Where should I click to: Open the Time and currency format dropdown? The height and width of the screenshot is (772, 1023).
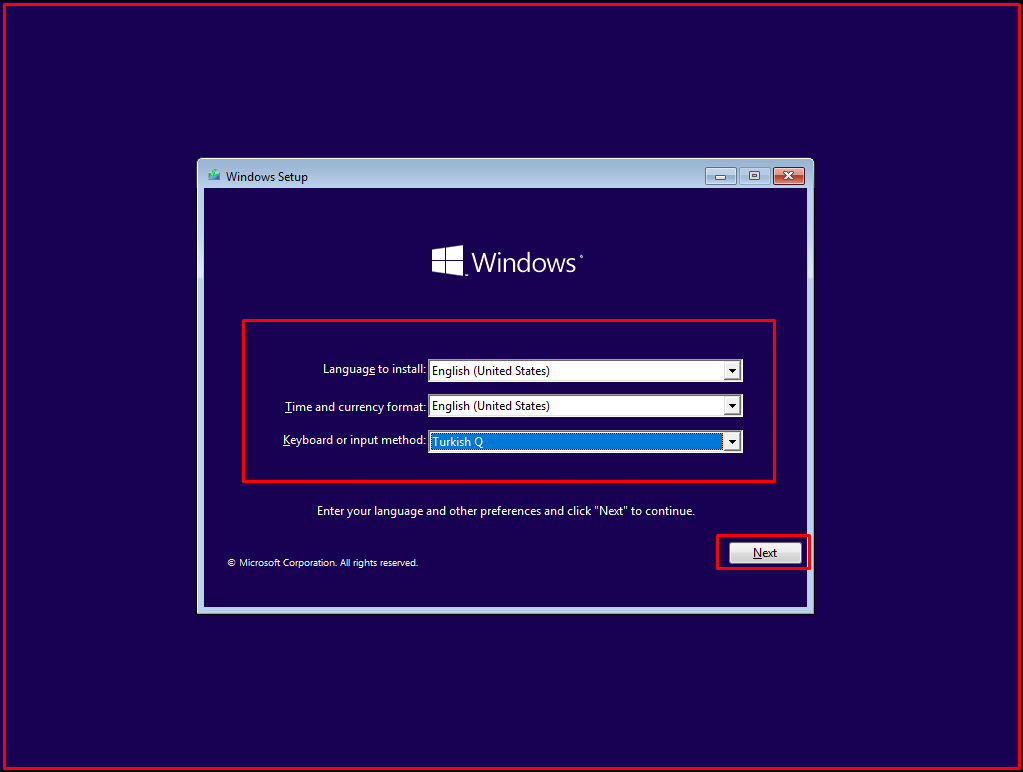pyautogui.click(x=585, y=406)
